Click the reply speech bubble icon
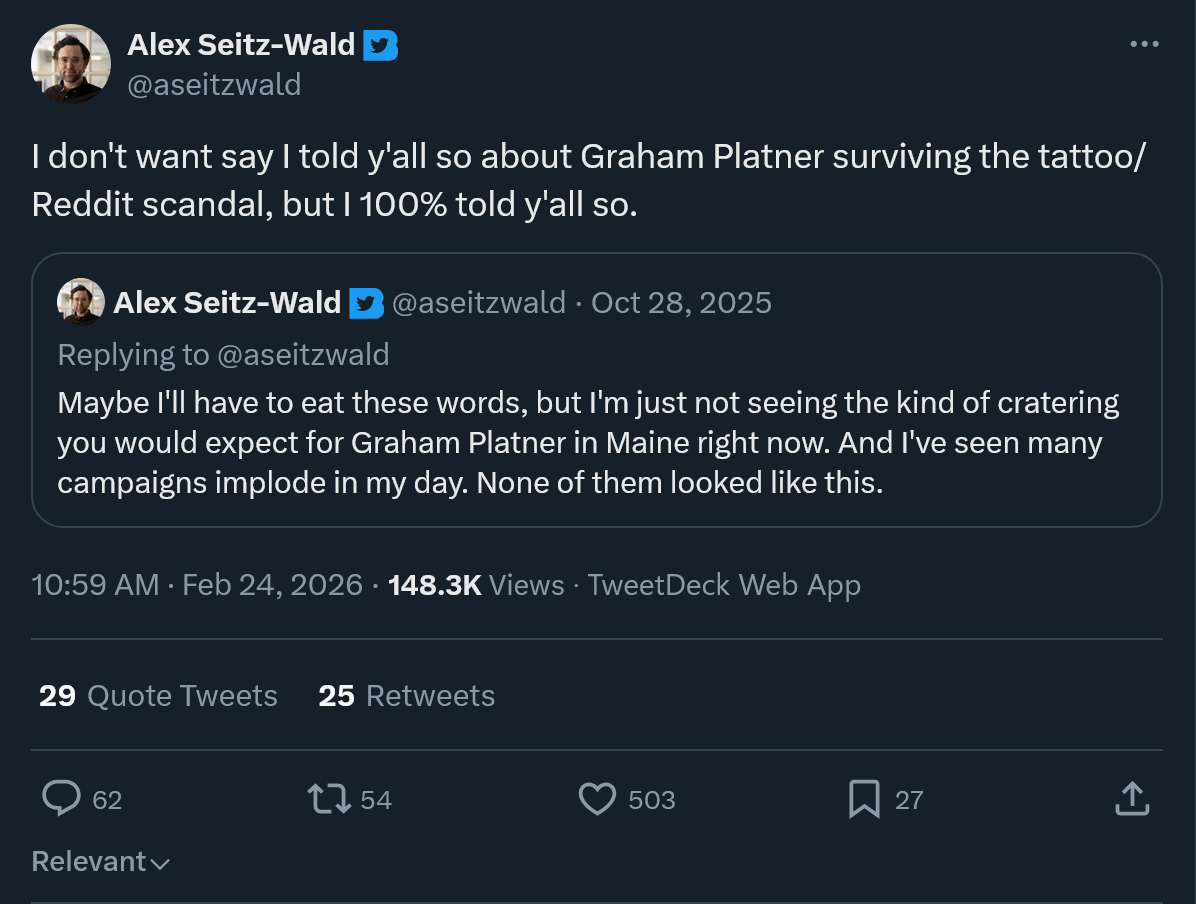The image size is (1196, 904). pyautogui.click(x=62, y=798)
